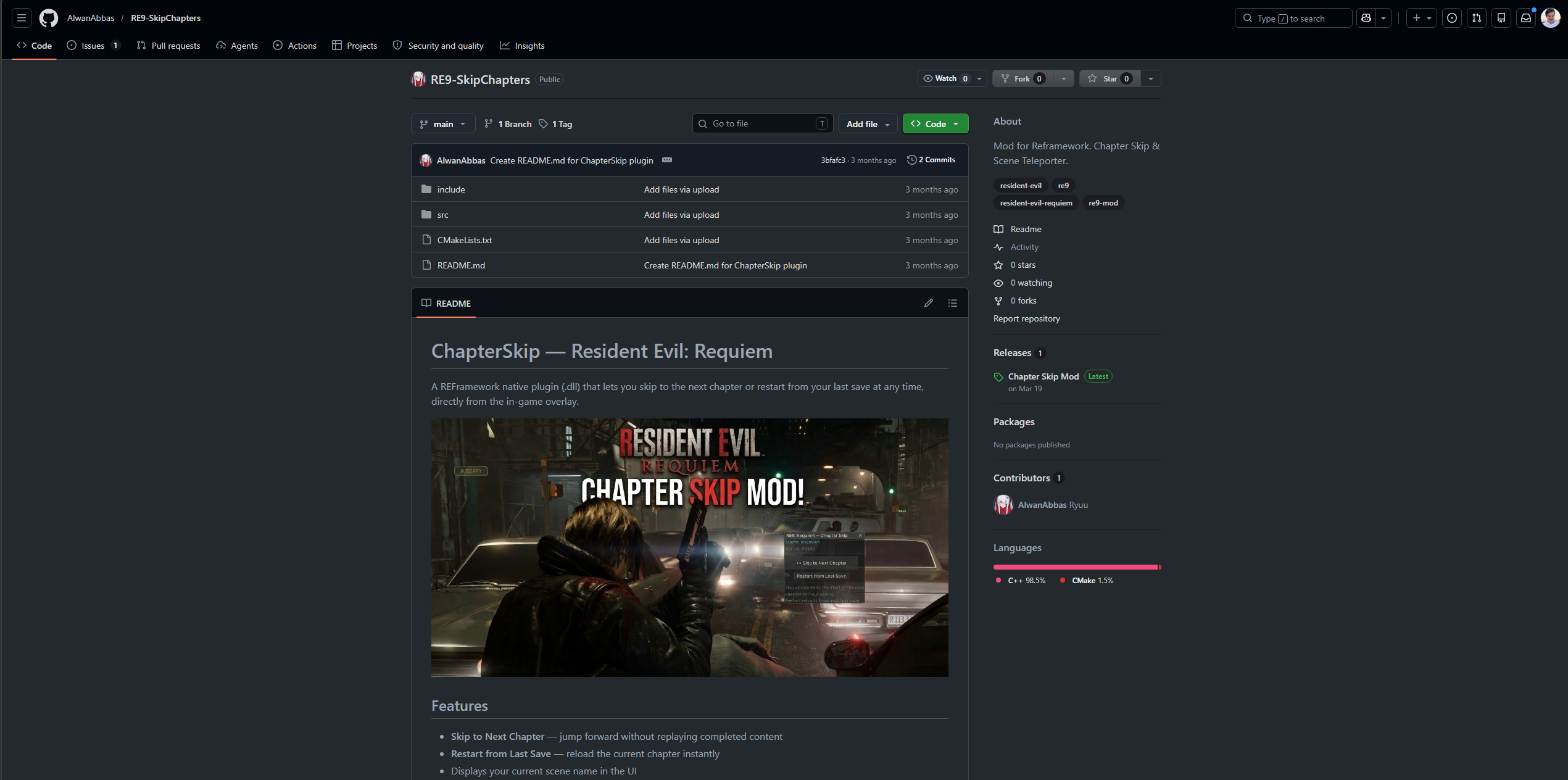Click the re9 topic tag
This screenshot has width=1568, height=780.
(1063, 186)
